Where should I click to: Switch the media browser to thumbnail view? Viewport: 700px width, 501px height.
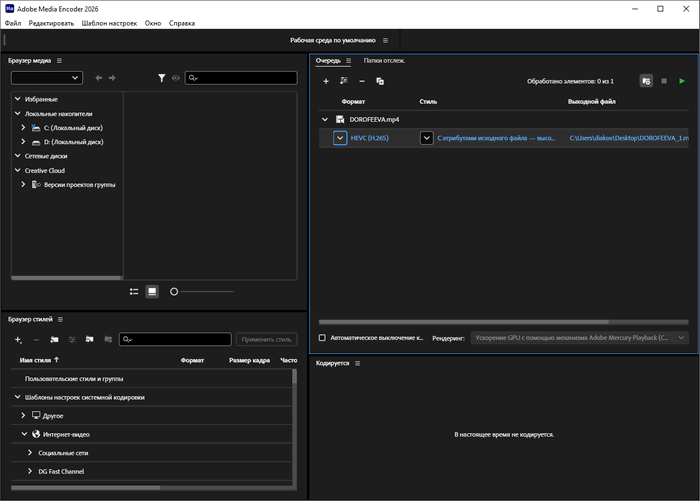pyautogui.click(x=152, y=291)
